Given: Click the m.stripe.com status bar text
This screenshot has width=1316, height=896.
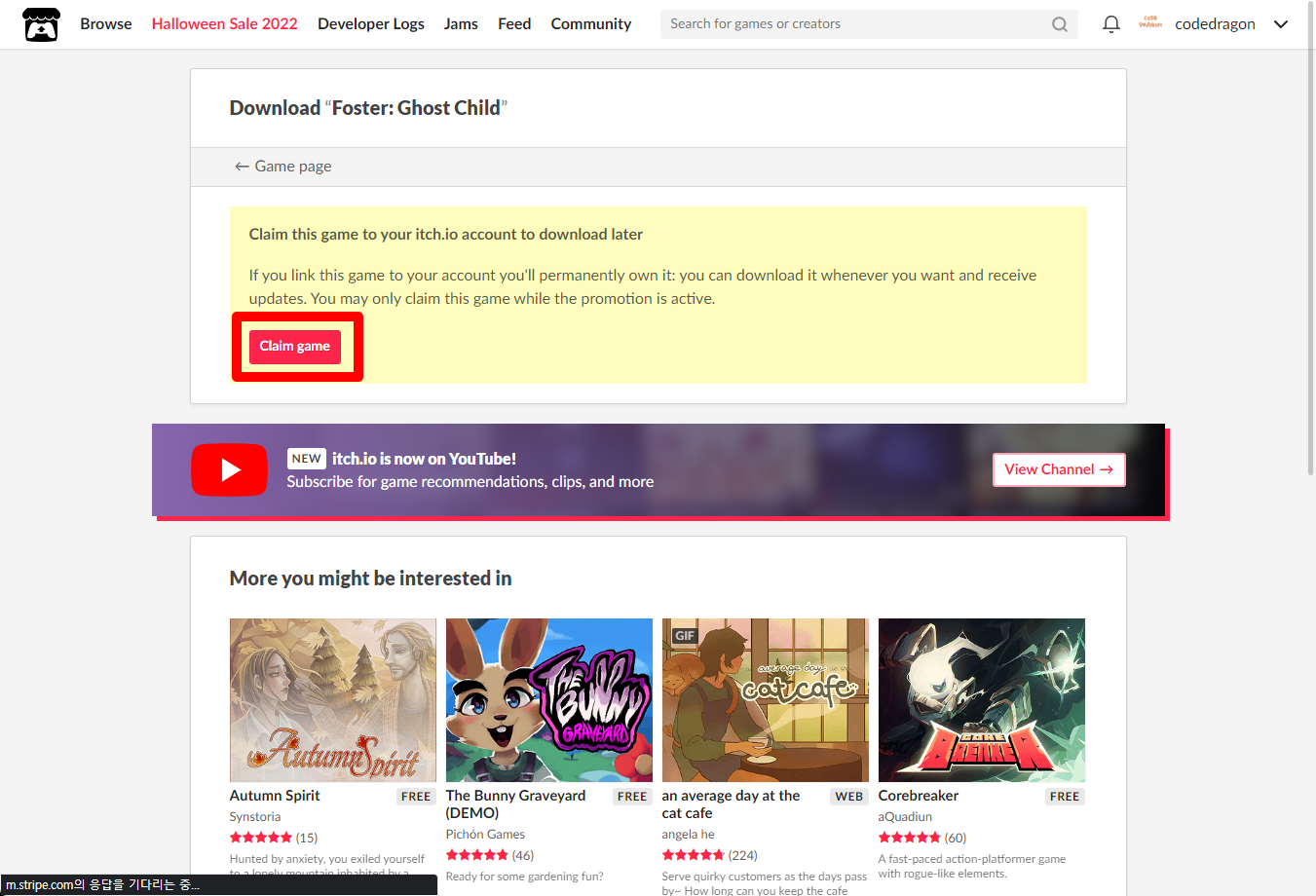Looking at the screenshot, I should 102,884.
